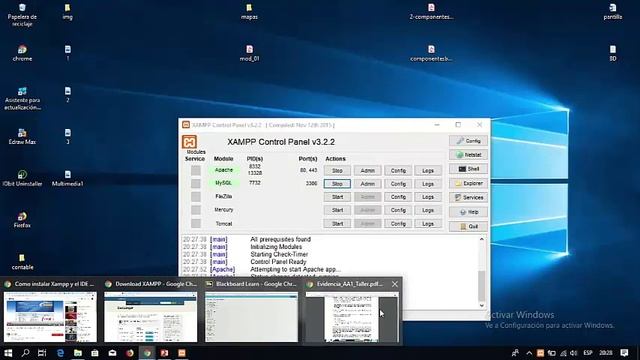Open the pantilla desktop file
This screenshot has height=360, width=640.
pos(613,12)
